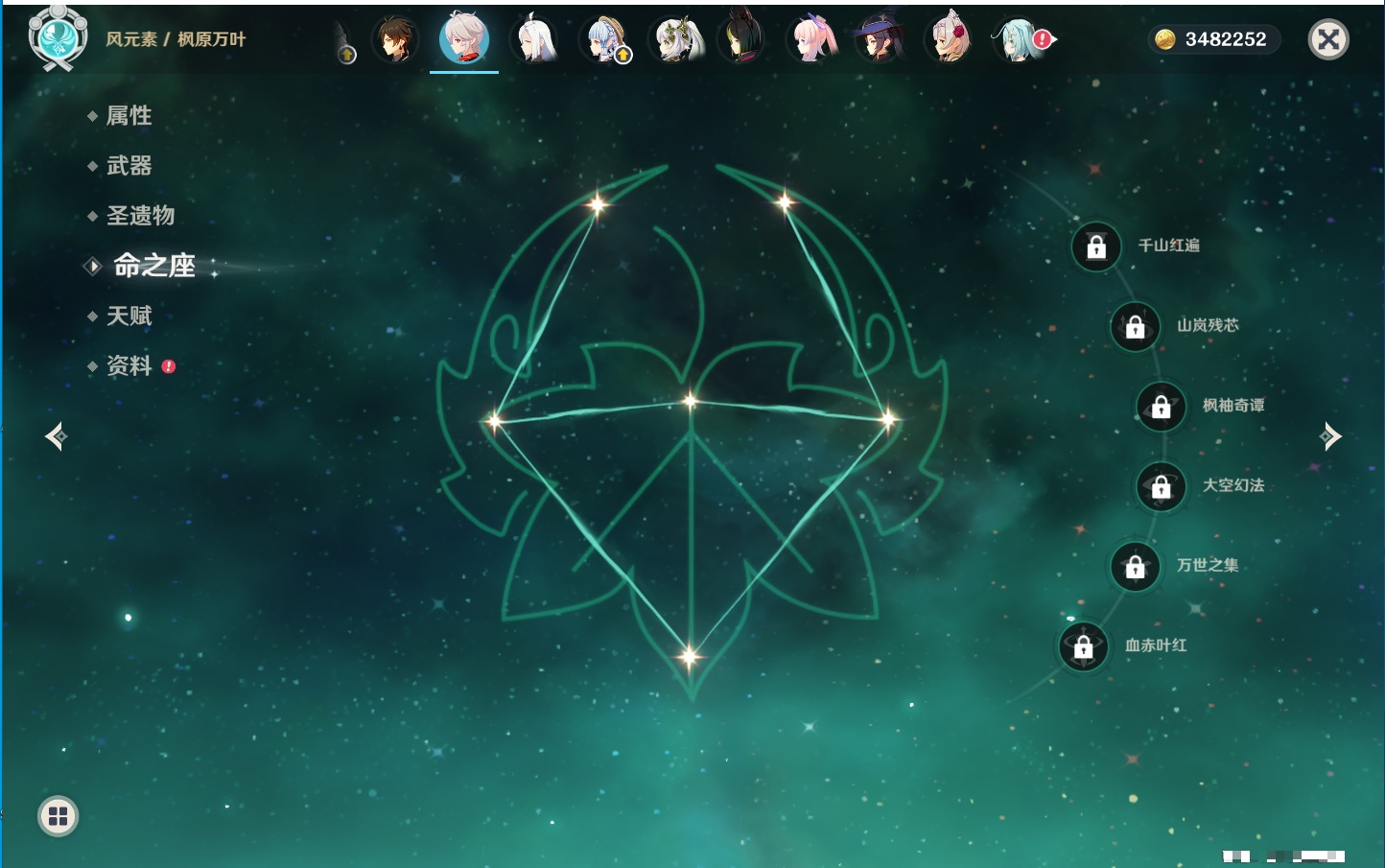Click the 千山红遍 constellation label

pyautogui.click(x=1169, y=246)
